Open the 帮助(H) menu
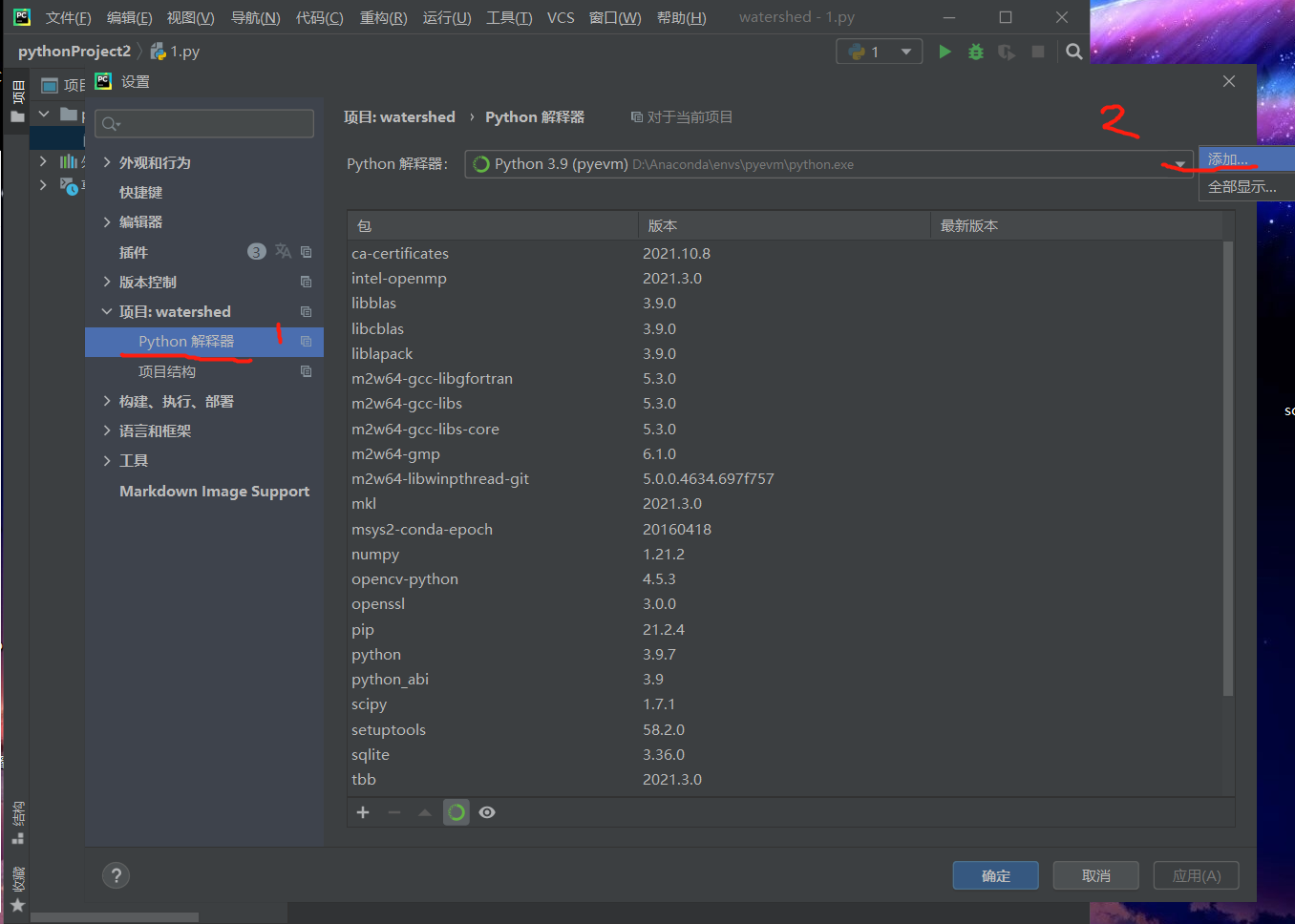This screenshot has height=924, width=1295. 681,17
